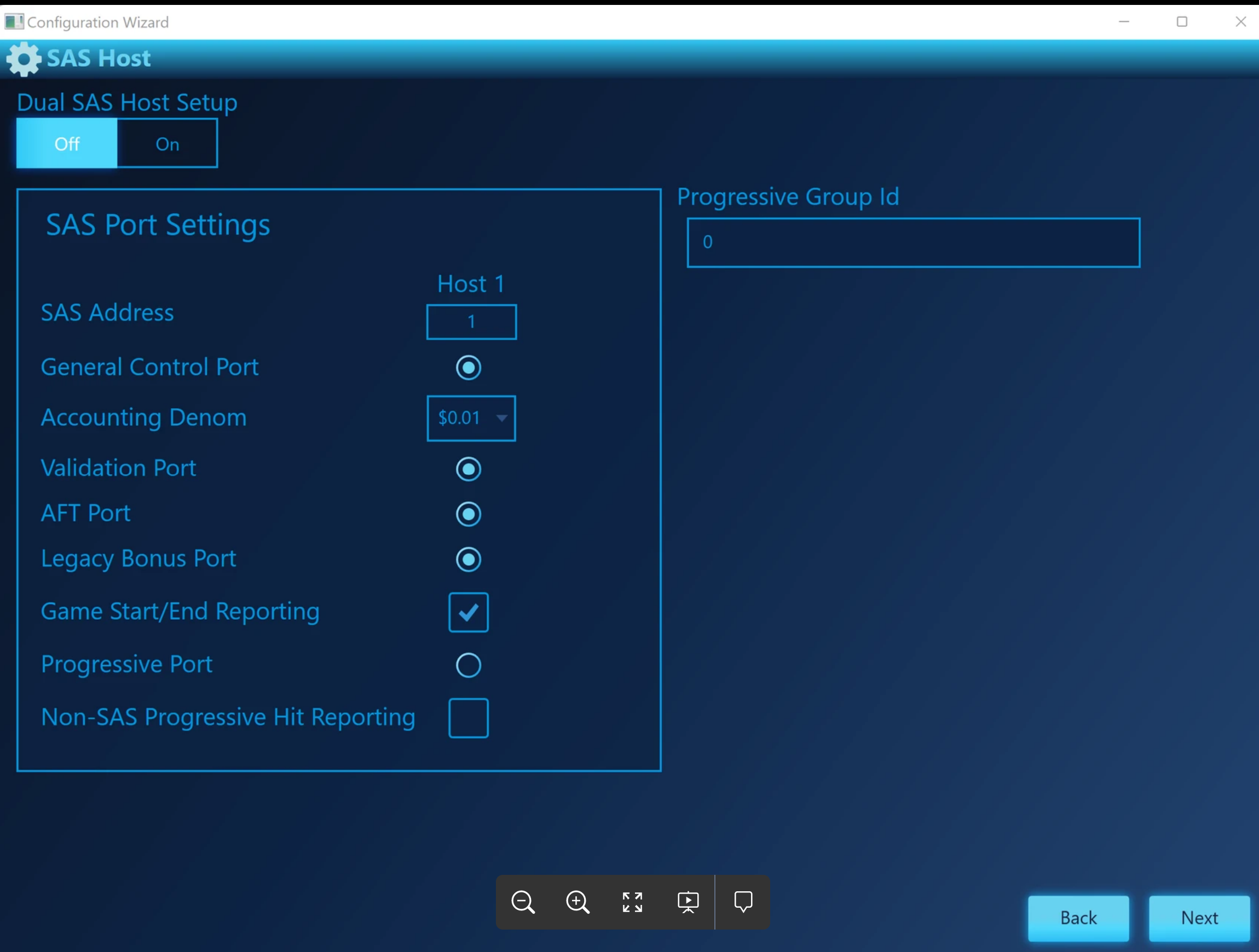Click the Back button
The image size is (1259, 952).
1077,918
